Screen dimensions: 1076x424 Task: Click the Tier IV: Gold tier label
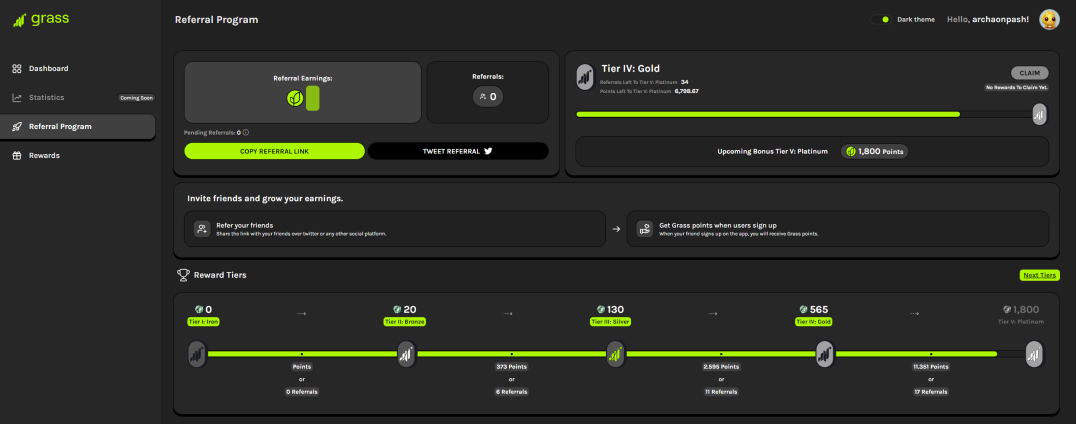click(814, 321)
